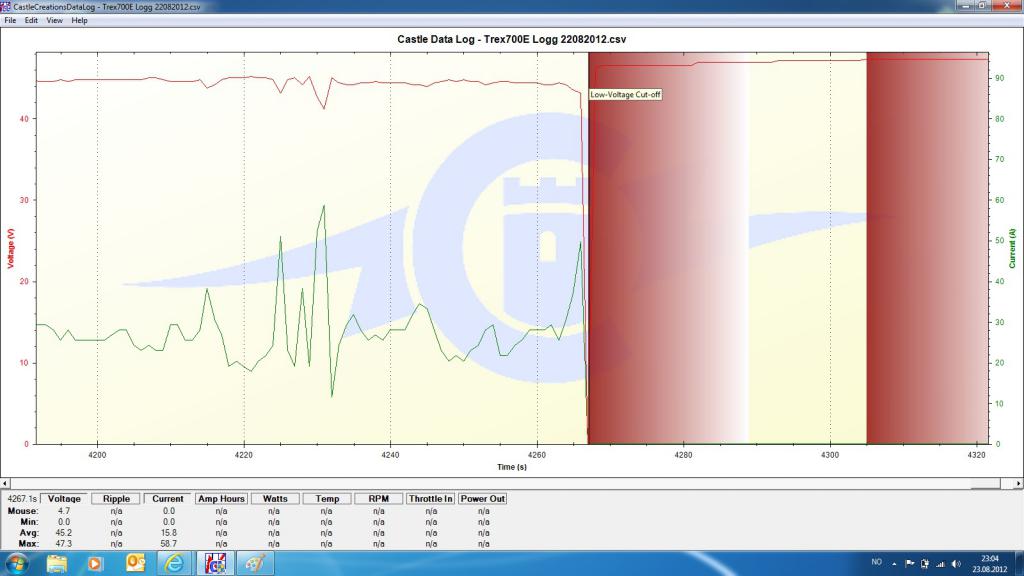Click the Low-Voltage Cut-off marker label

[x=624, y=95]
